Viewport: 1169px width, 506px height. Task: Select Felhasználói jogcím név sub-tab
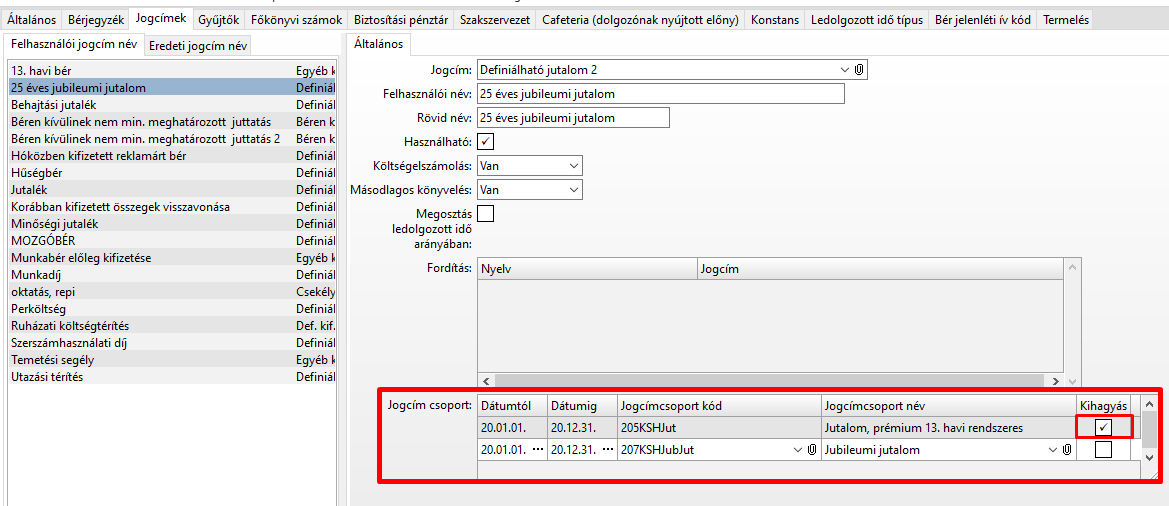[x=74, y=44]
